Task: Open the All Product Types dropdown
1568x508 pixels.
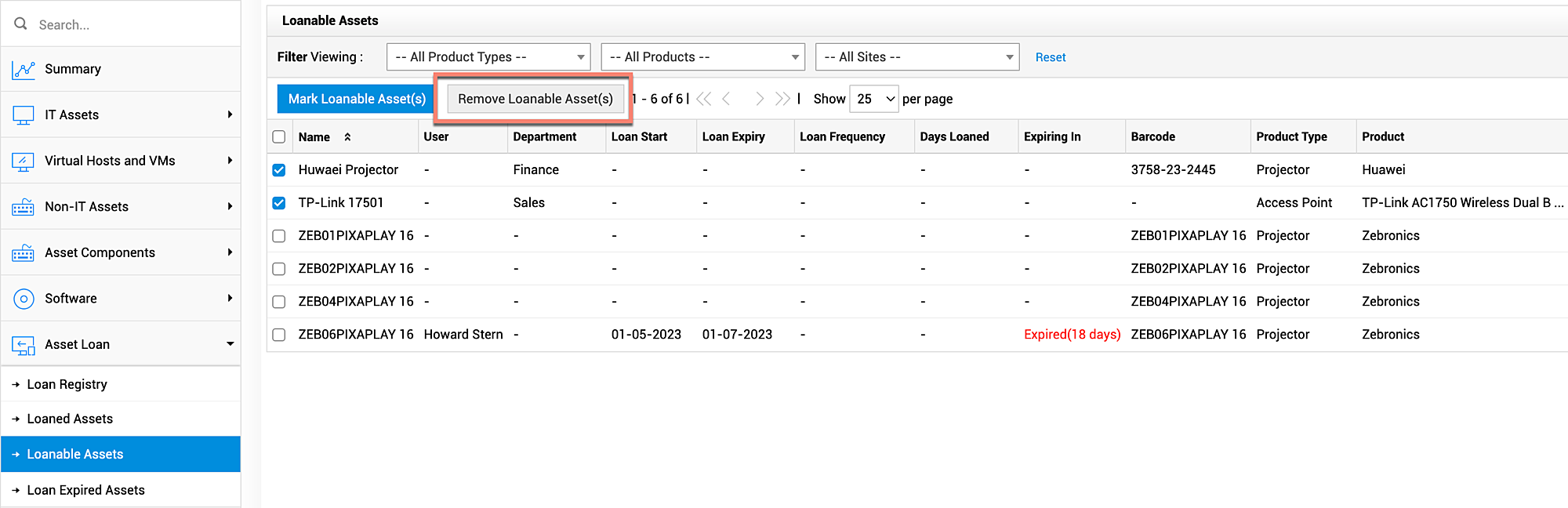Action: pos(488,57)
